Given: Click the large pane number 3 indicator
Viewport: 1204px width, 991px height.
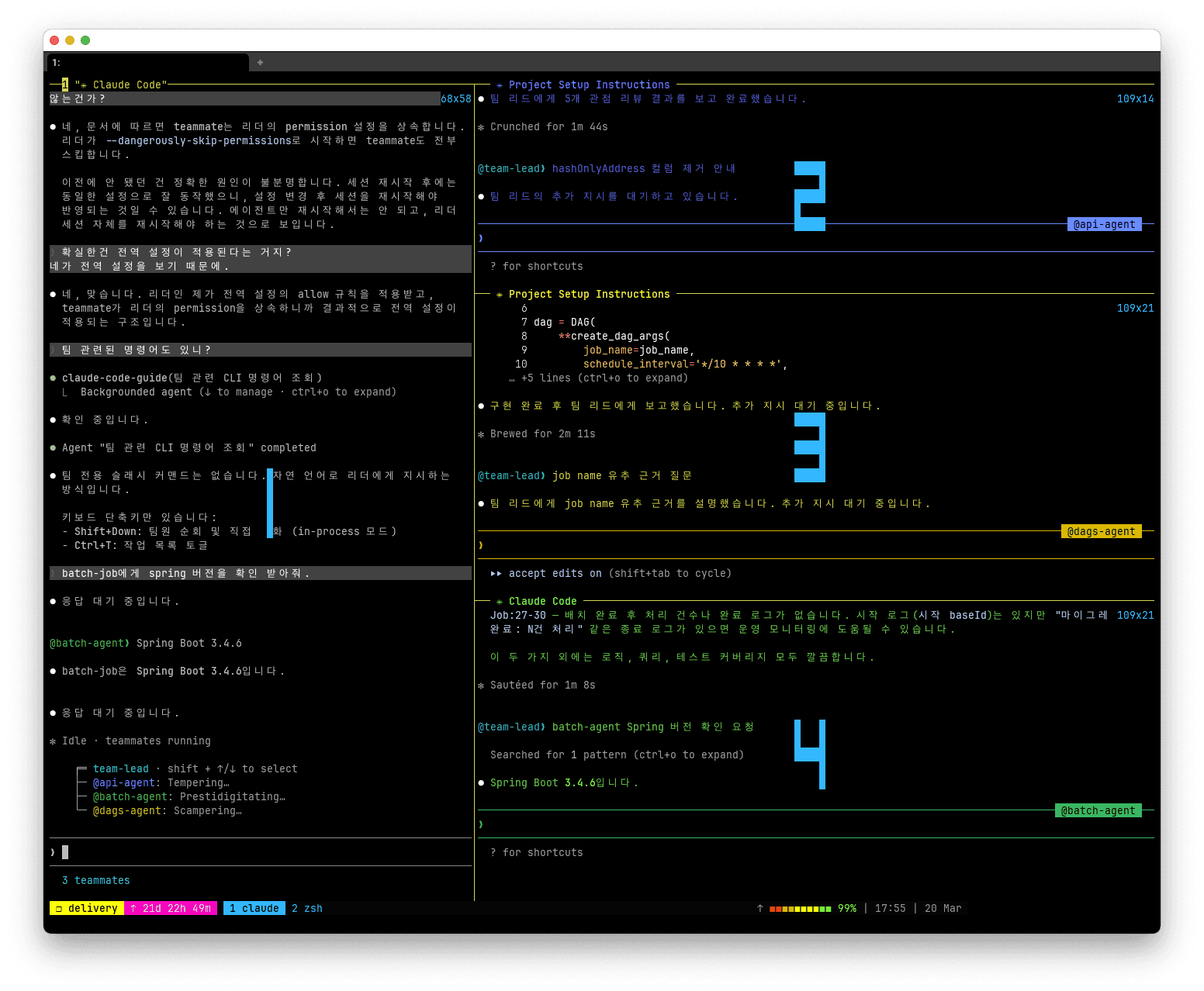Looking at the screenshot, I should pos(810,447).
